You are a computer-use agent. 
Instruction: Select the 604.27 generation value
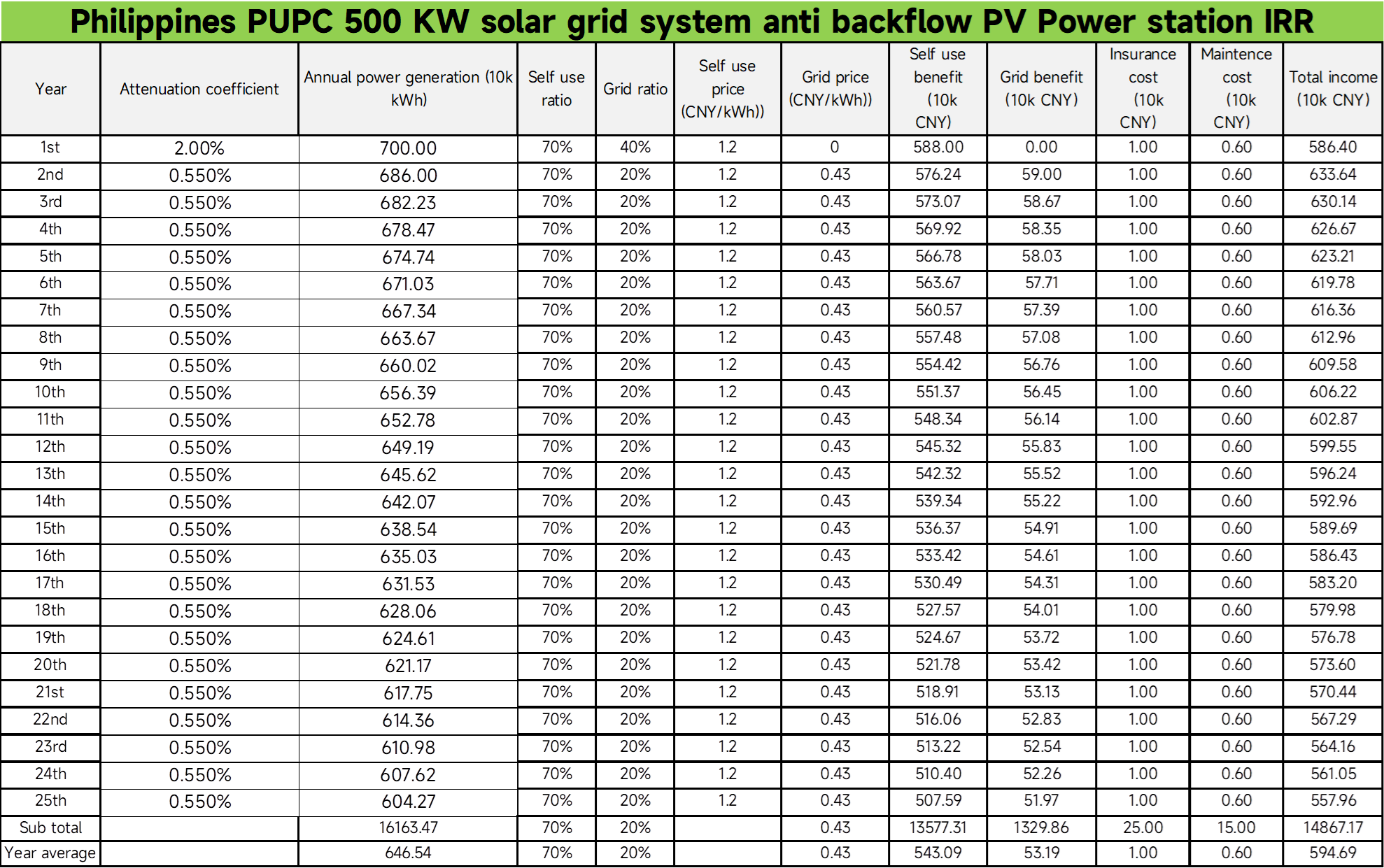[x=409, y=802]
